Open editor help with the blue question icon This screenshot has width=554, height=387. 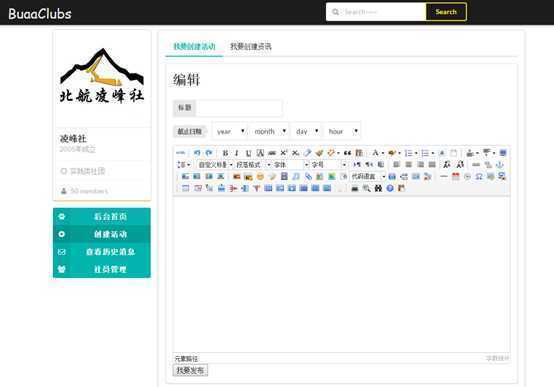(x=390, y=188)
